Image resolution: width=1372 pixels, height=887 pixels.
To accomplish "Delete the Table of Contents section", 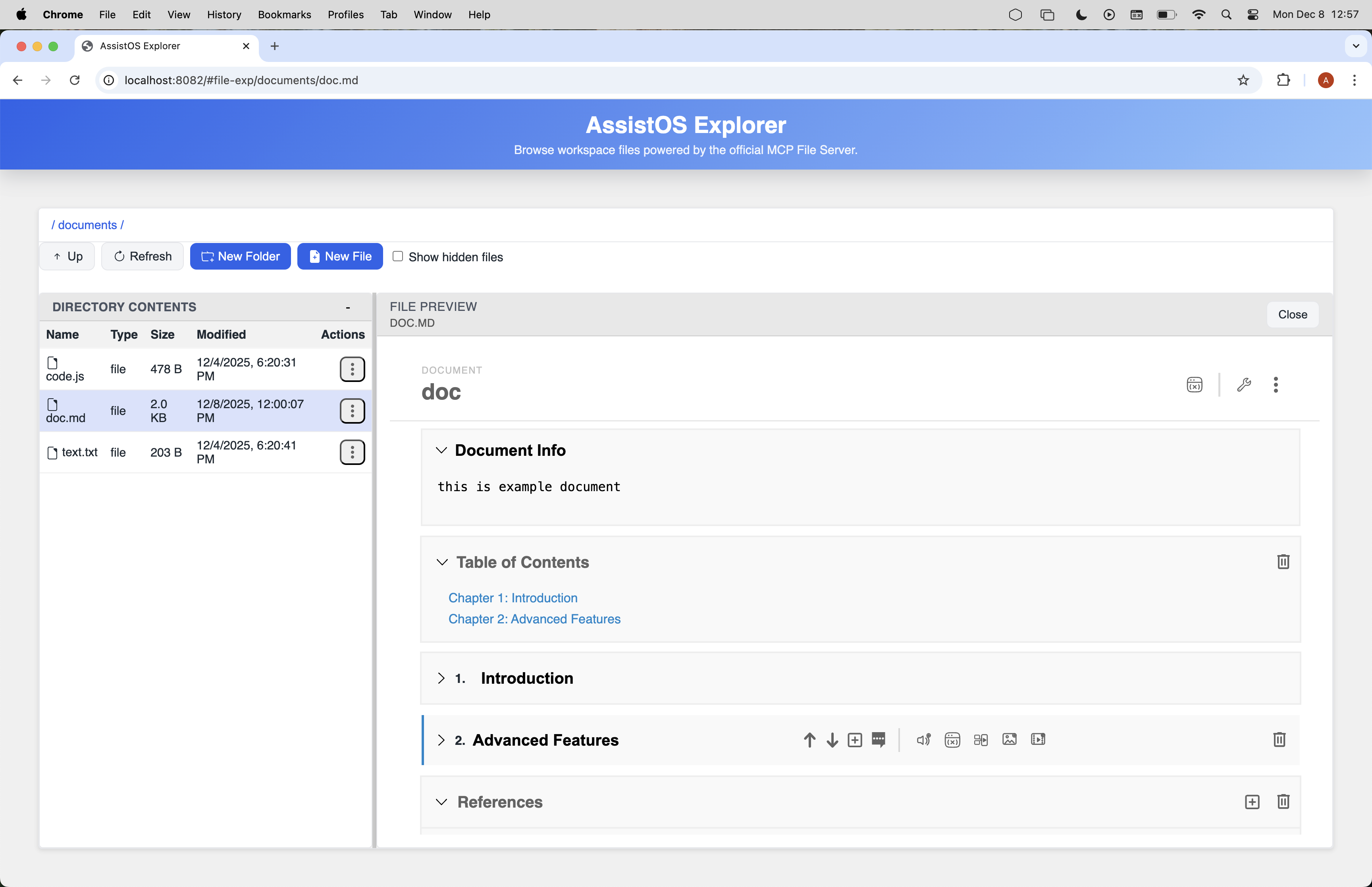I will [1283, 561].
